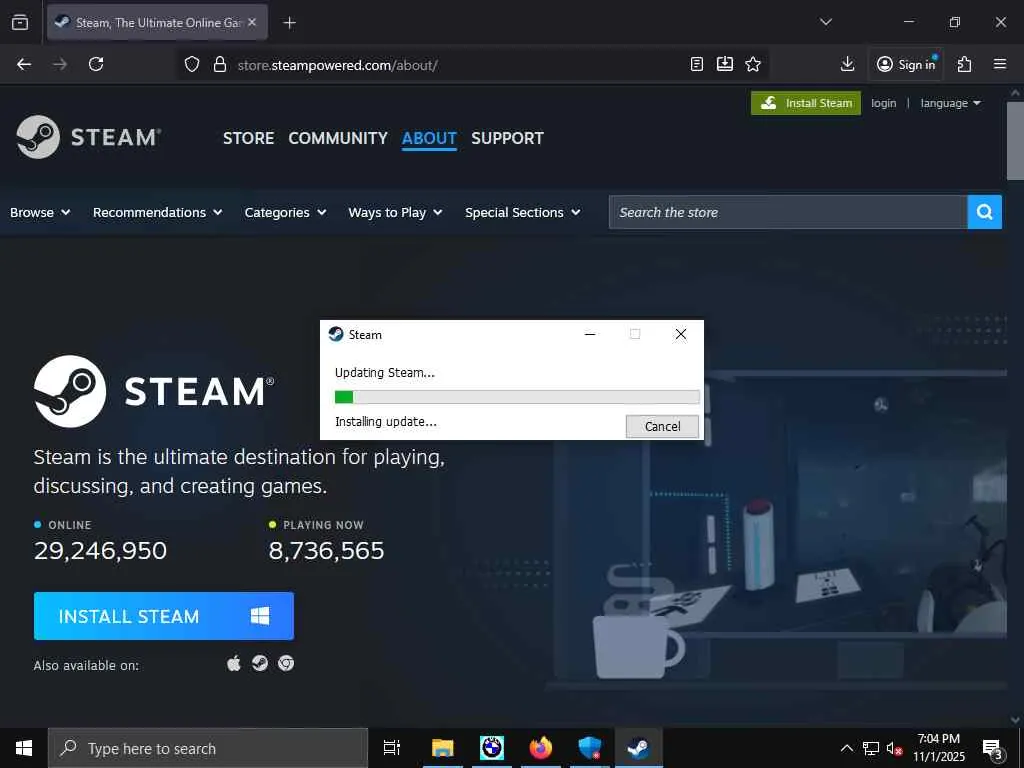Image resolution: width=1024 pixels, height=768 pixels.
Task: Open Task View on the taskbar
Action: point(392,748)
